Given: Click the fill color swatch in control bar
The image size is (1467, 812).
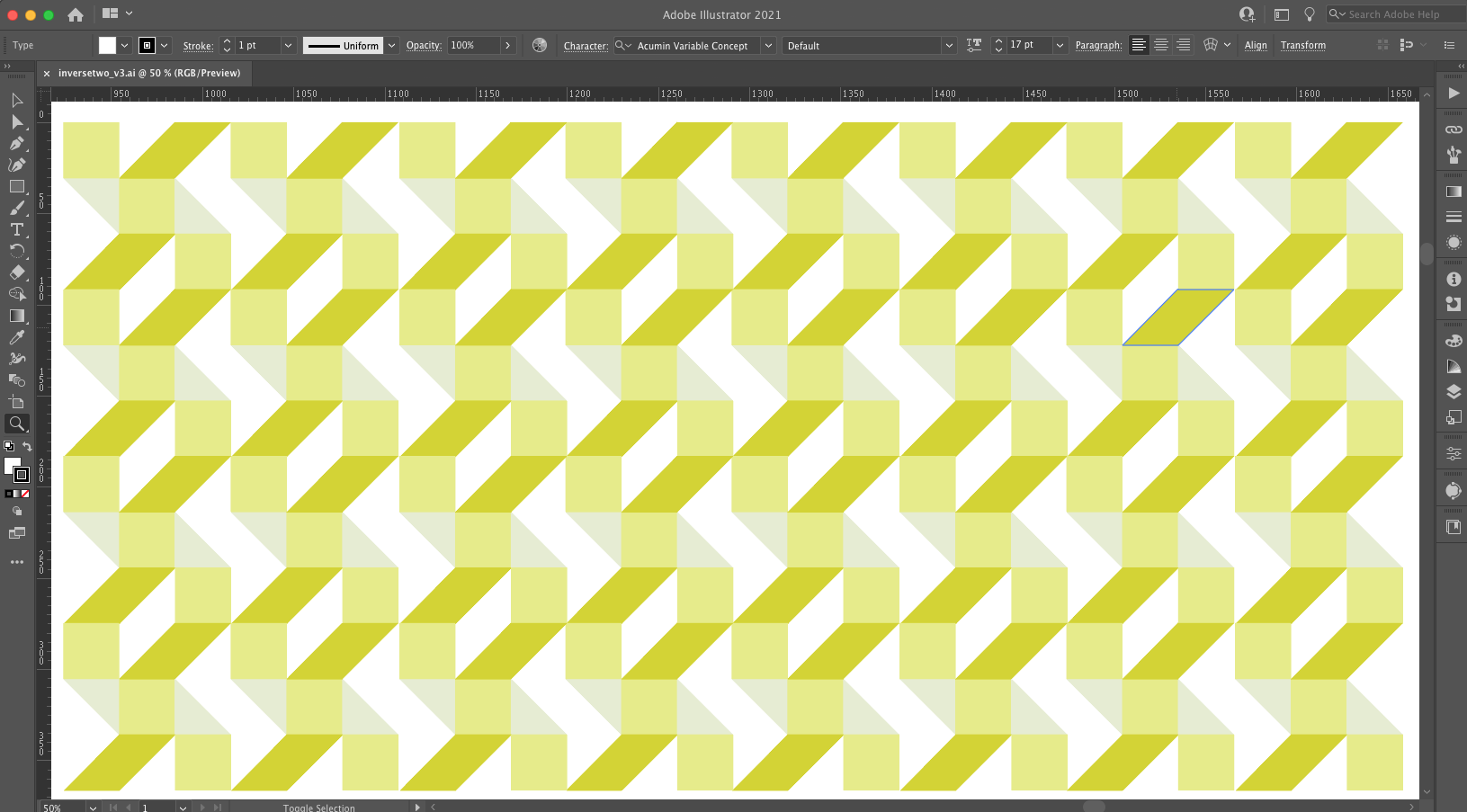Looking at the screenshot, I should click(108, 45).
